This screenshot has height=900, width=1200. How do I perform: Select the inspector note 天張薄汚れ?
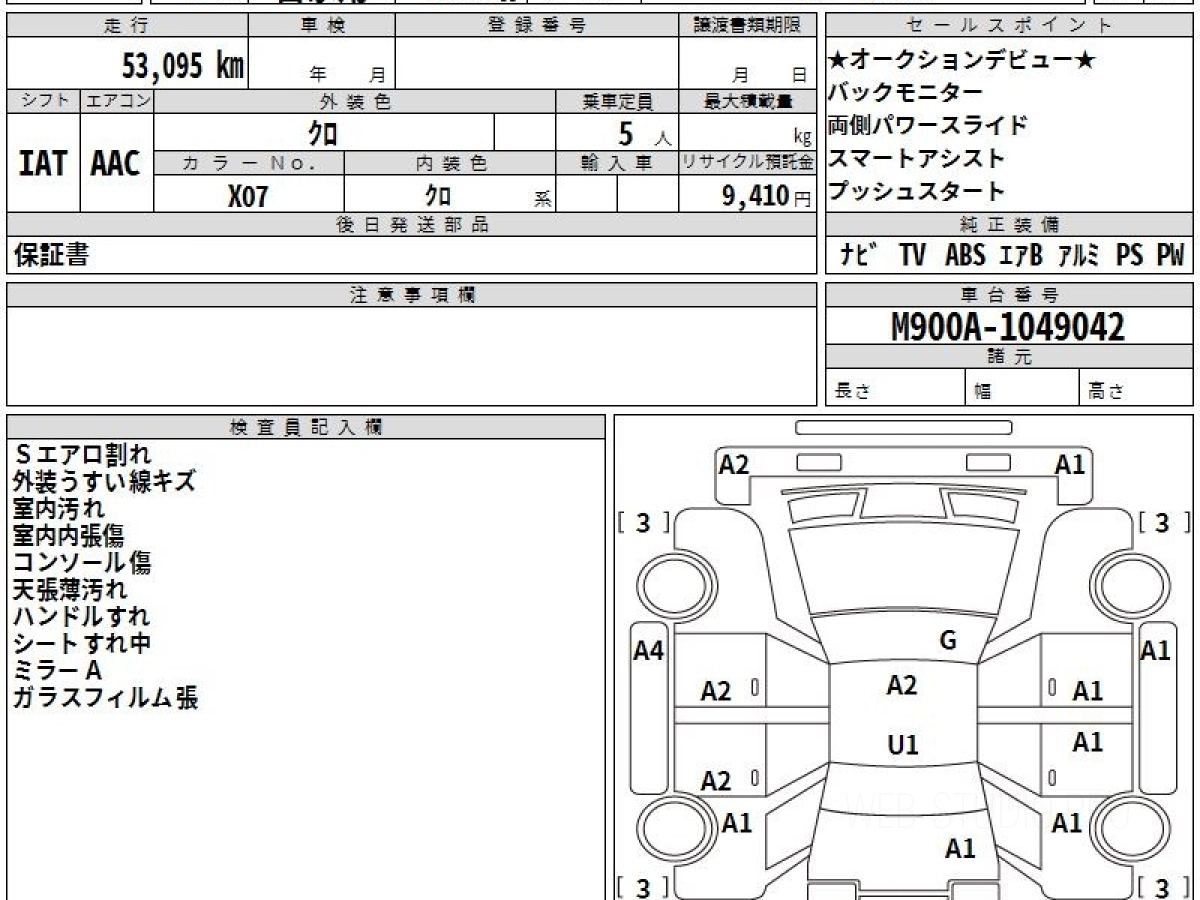click(70, 590)
